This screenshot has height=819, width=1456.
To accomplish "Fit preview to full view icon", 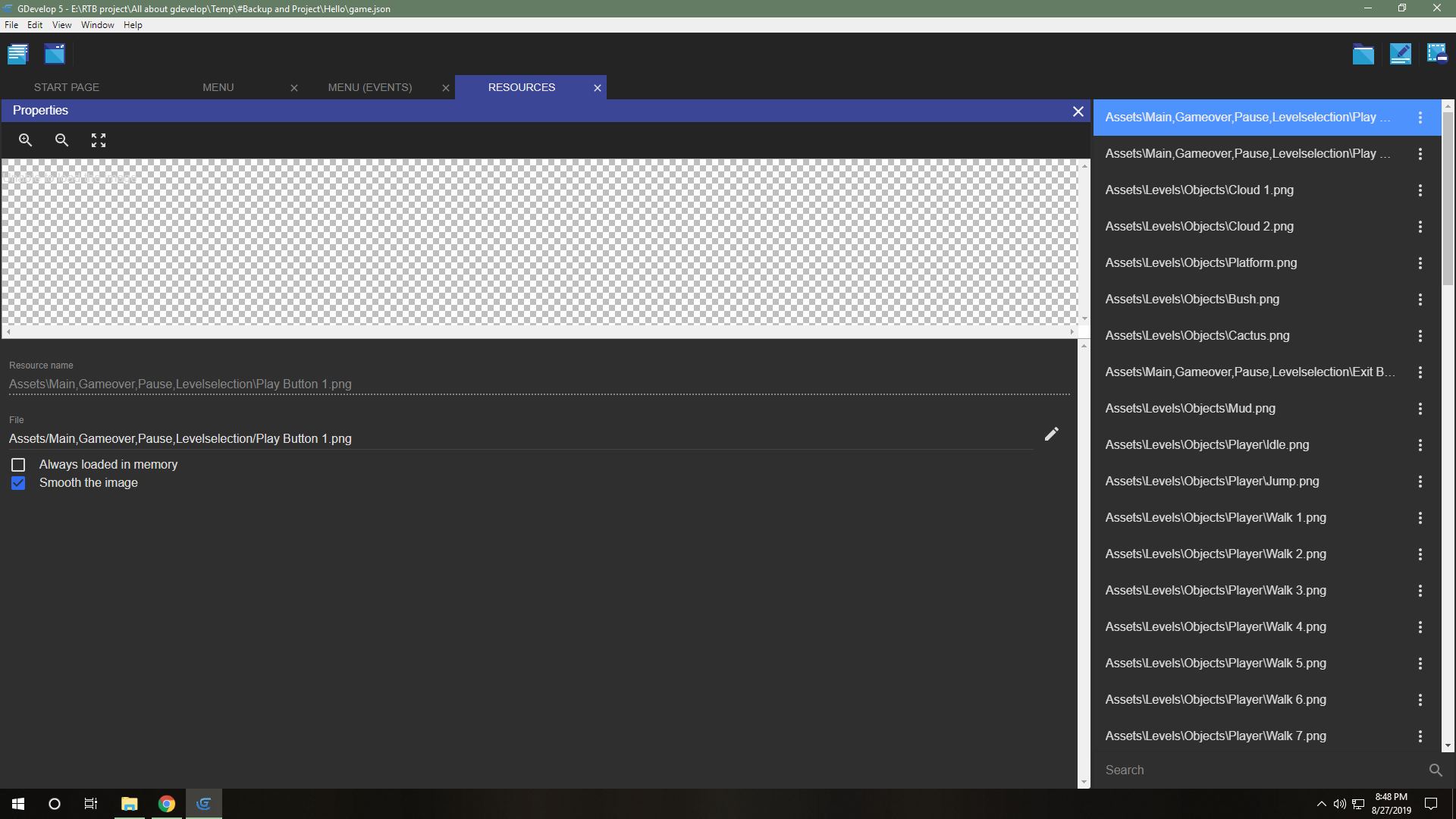I will (99, 140).
